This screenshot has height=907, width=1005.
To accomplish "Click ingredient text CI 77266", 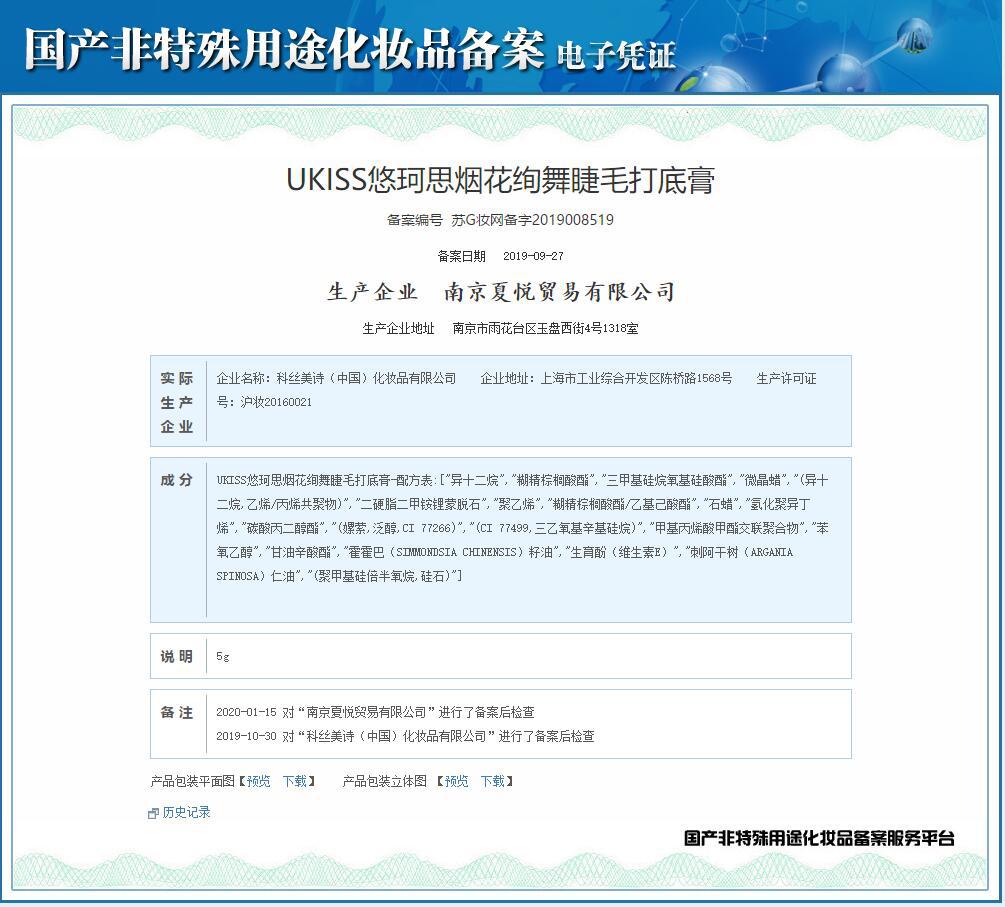I will click(427, 528).
